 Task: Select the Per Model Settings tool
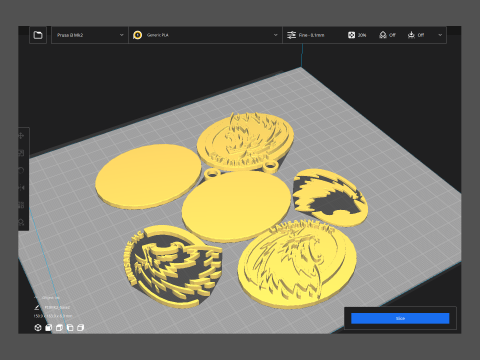click(21, 205)
